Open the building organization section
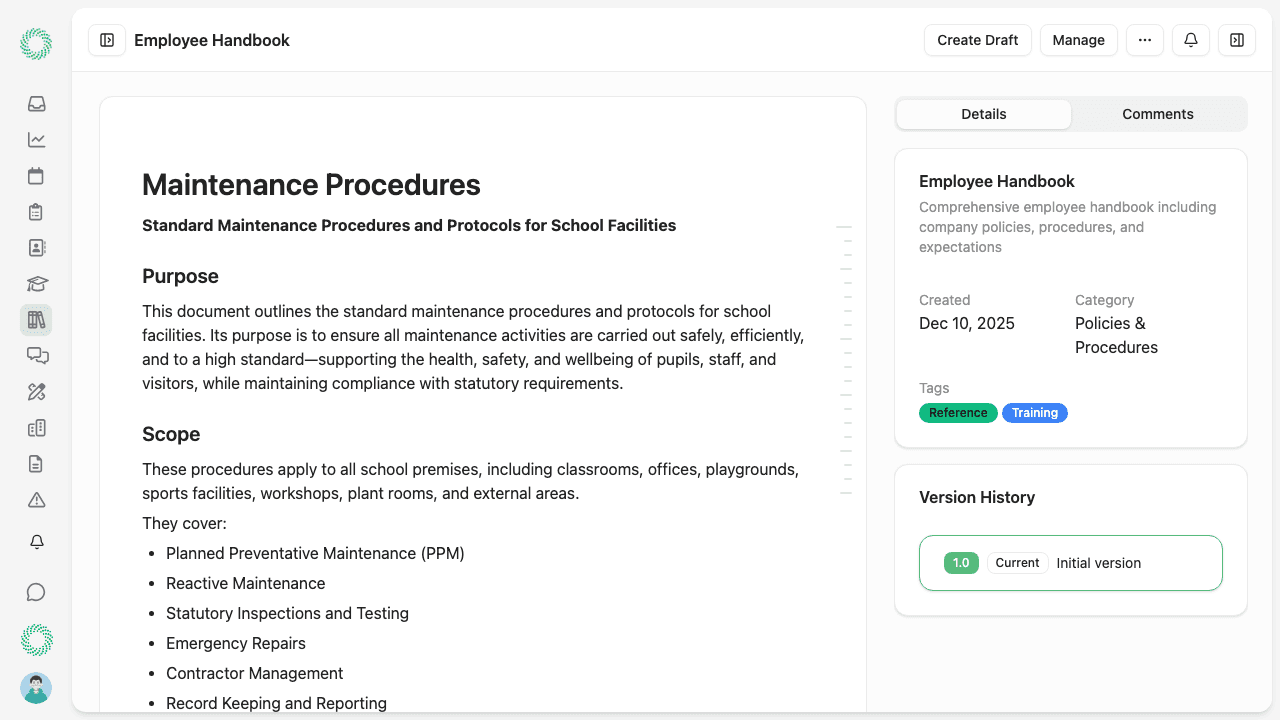1280x720 pixels. 36,427
